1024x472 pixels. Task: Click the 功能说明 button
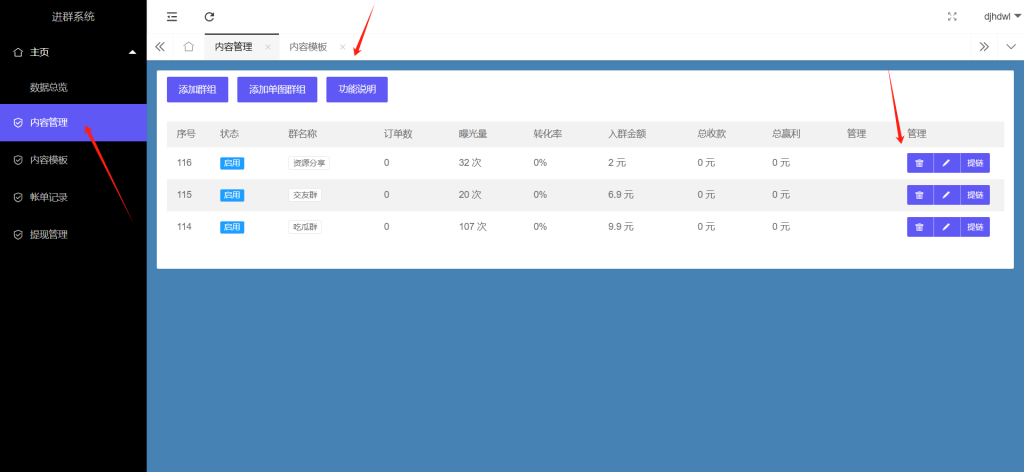357,89
